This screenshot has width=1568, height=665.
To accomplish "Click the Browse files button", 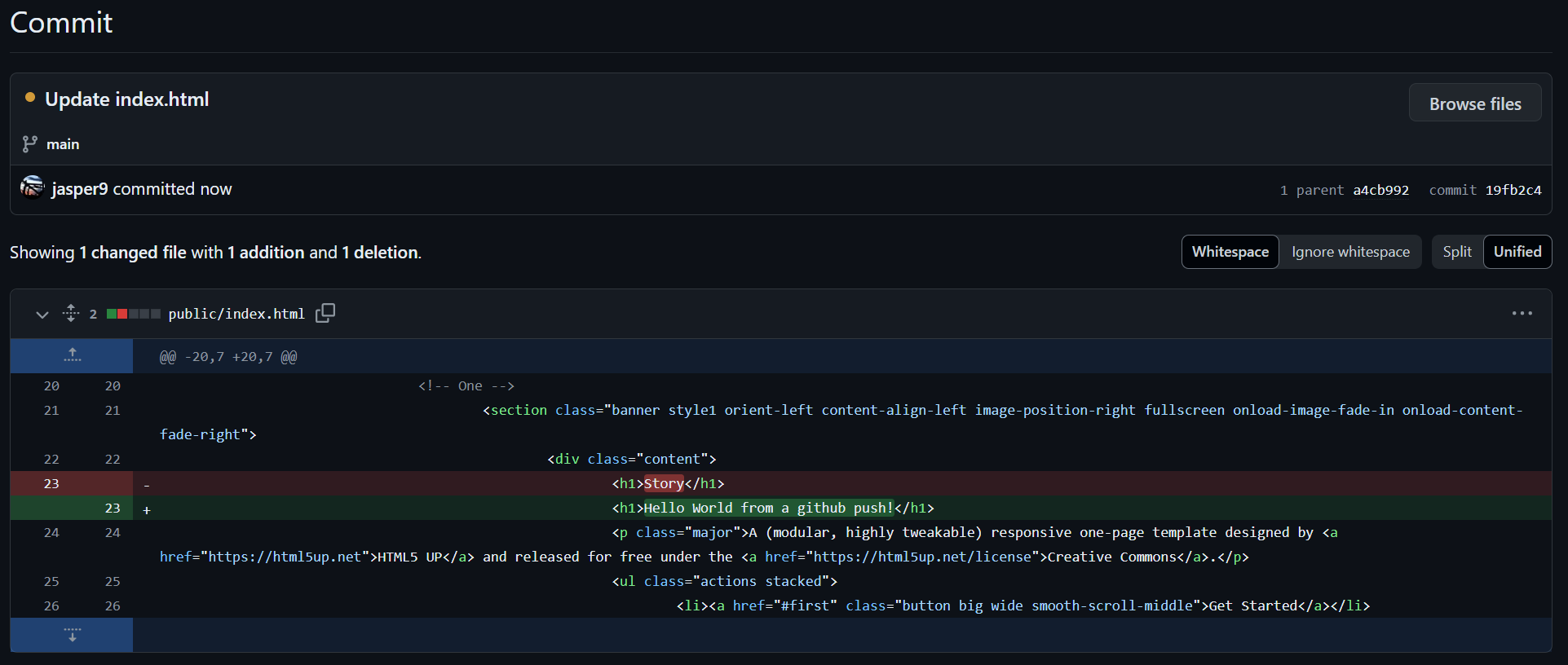I will 1474,103.
